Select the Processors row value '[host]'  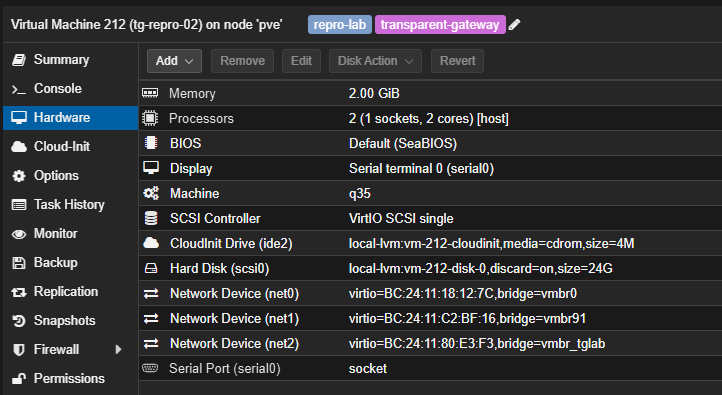click(493, 119)
